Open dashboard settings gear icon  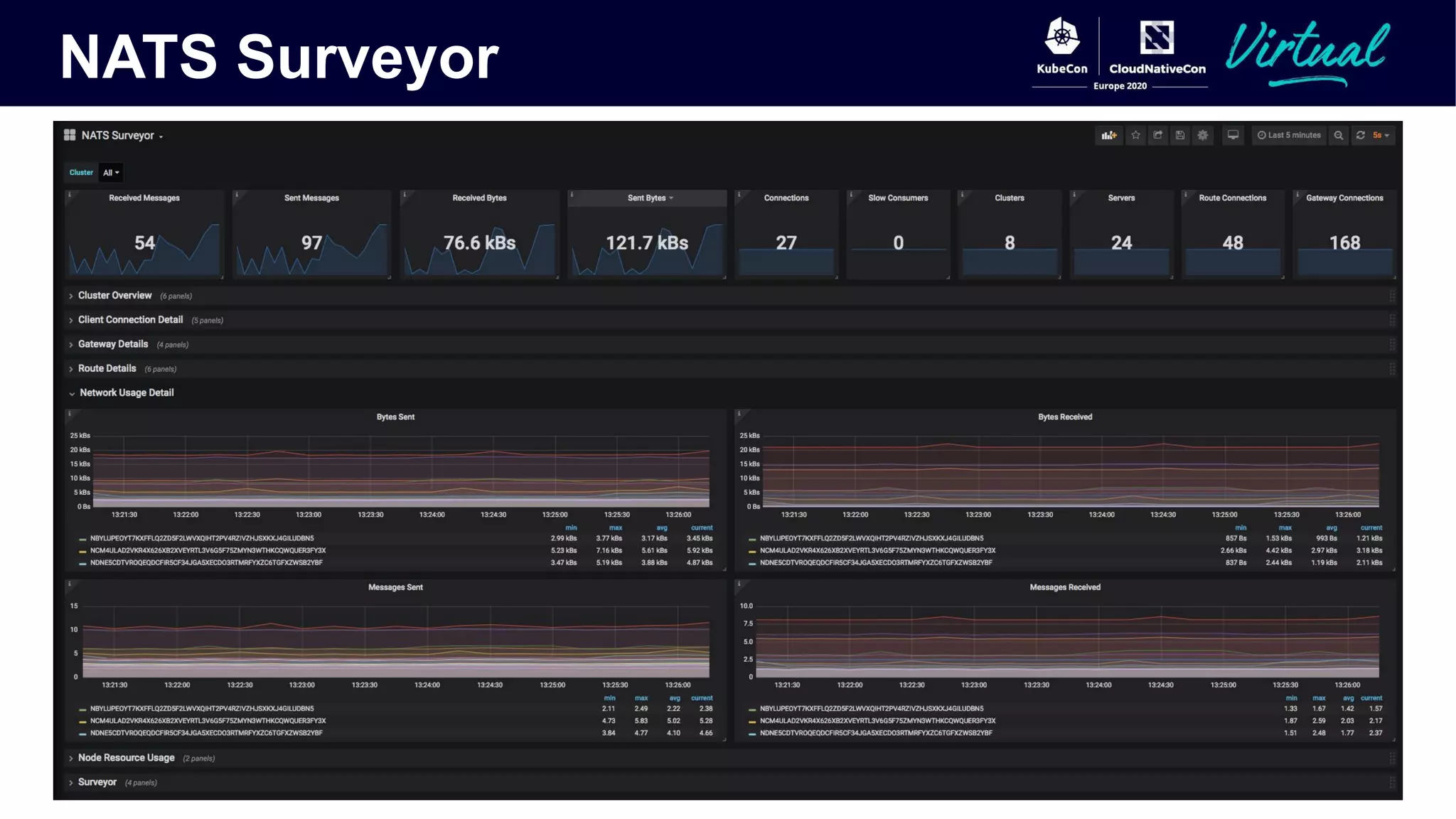point(1203,135)
